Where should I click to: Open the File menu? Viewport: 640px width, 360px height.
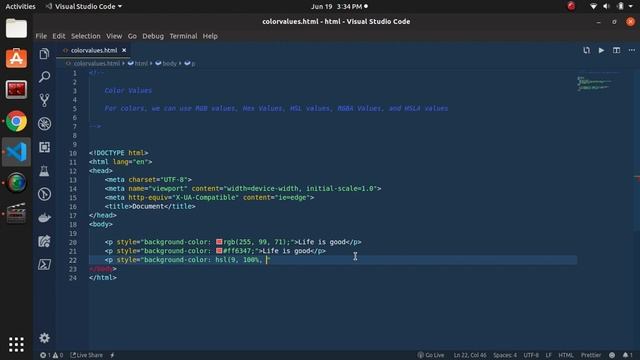(x=41, y=36)
